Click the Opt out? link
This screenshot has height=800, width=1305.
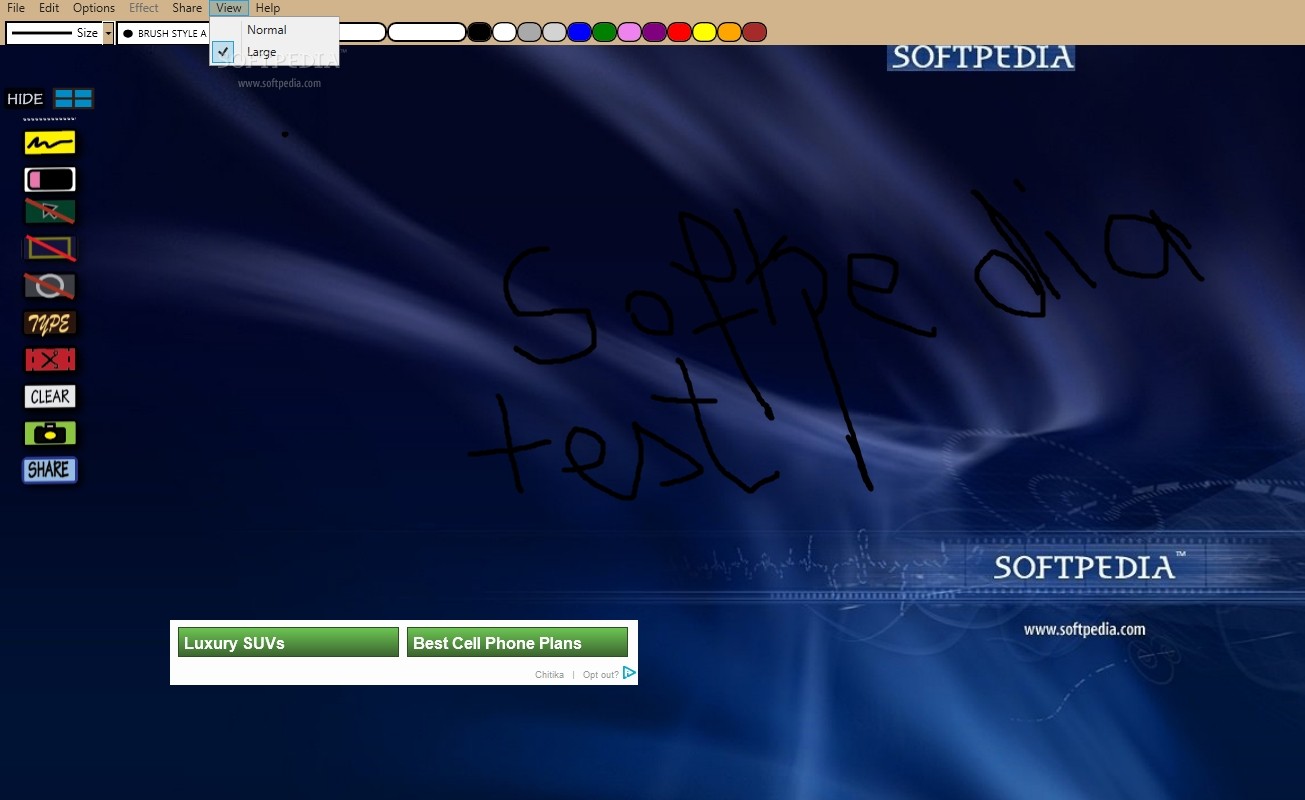(x=600, y=675)
